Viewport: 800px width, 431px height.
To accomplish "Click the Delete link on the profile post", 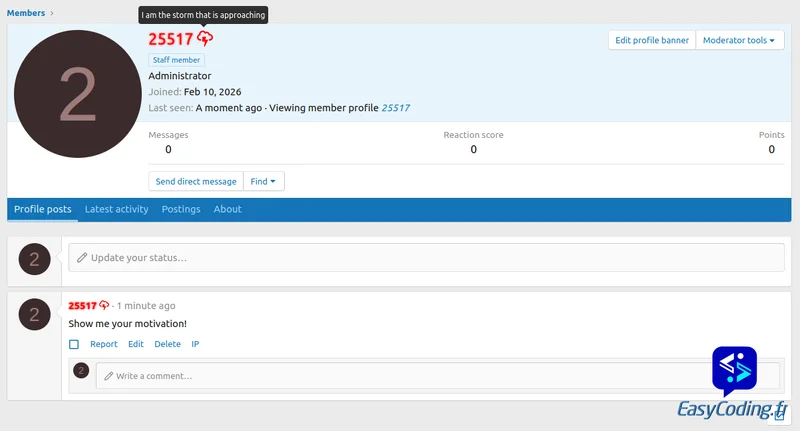I will click(167, 344).
